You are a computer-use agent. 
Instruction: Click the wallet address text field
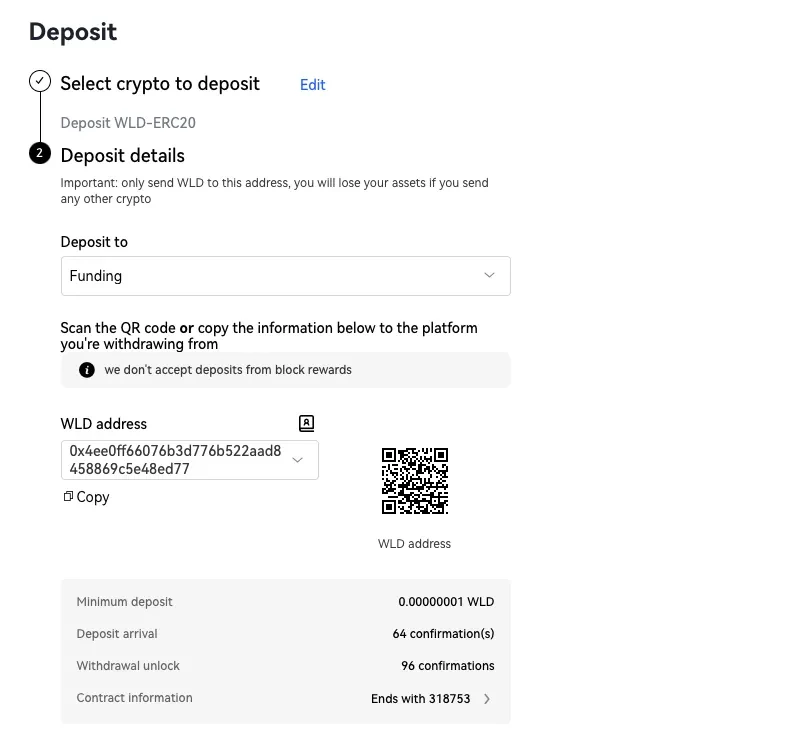(190, 460)
